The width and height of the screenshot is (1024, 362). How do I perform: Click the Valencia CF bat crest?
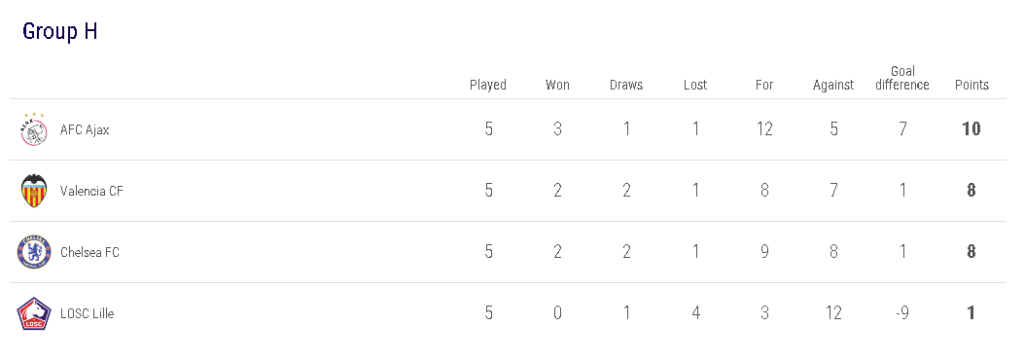pyautogui.click(x=33, y=191)
